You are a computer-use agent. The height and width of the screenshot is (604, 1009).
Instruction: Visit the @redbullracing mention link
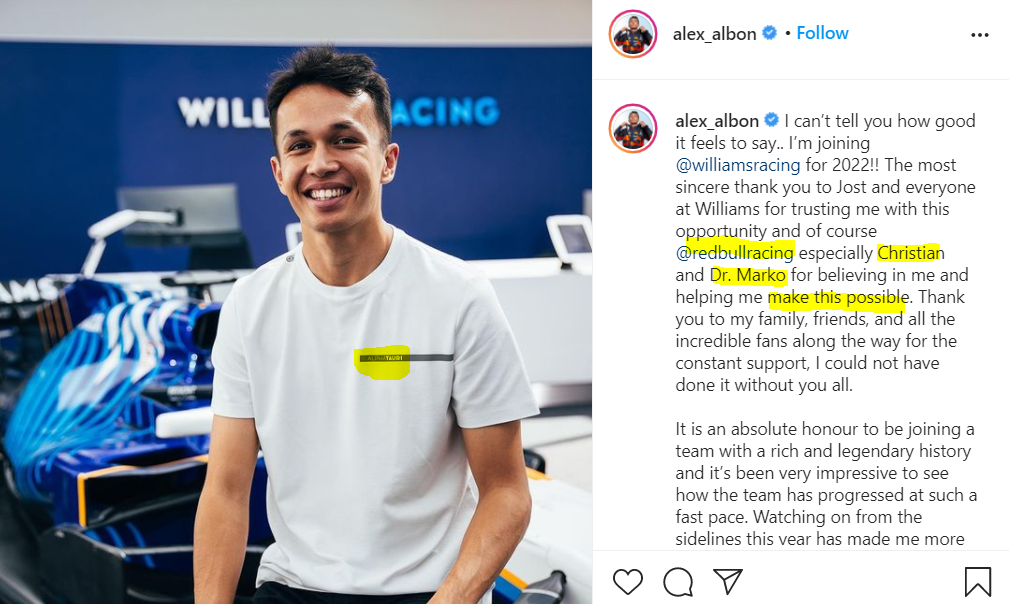(x=734, y=253)
